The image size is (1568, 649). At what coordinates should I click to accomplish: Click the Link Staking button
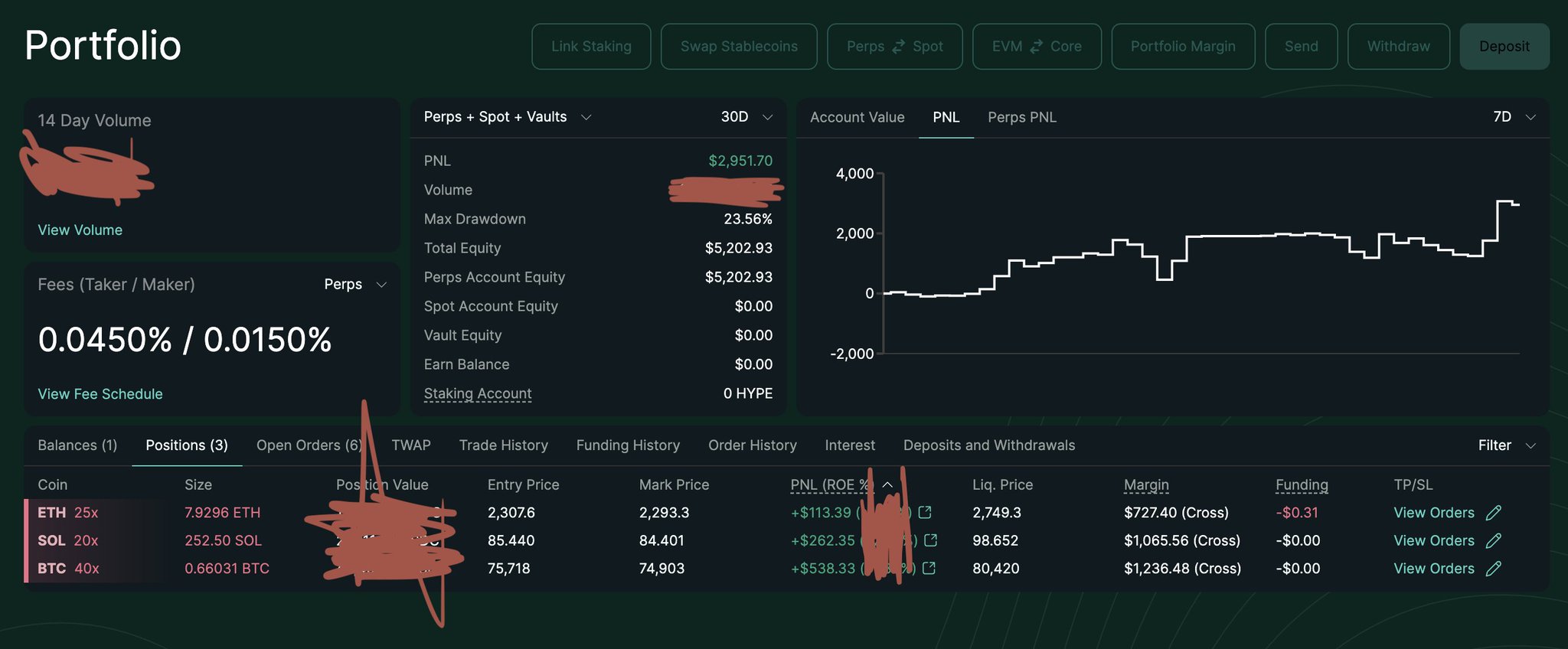pyautogui.click(x=591, y=47)
